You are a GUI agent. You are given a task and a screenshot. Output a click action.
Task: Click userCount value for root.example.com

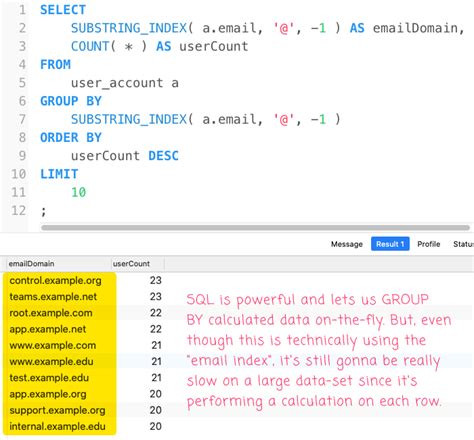coord(156,313)
